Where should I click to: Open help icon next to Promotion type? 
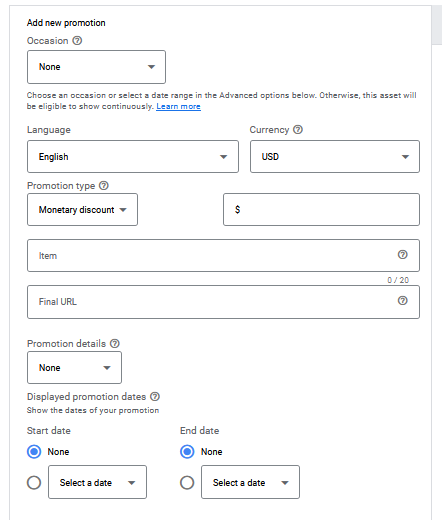[104, 185]
